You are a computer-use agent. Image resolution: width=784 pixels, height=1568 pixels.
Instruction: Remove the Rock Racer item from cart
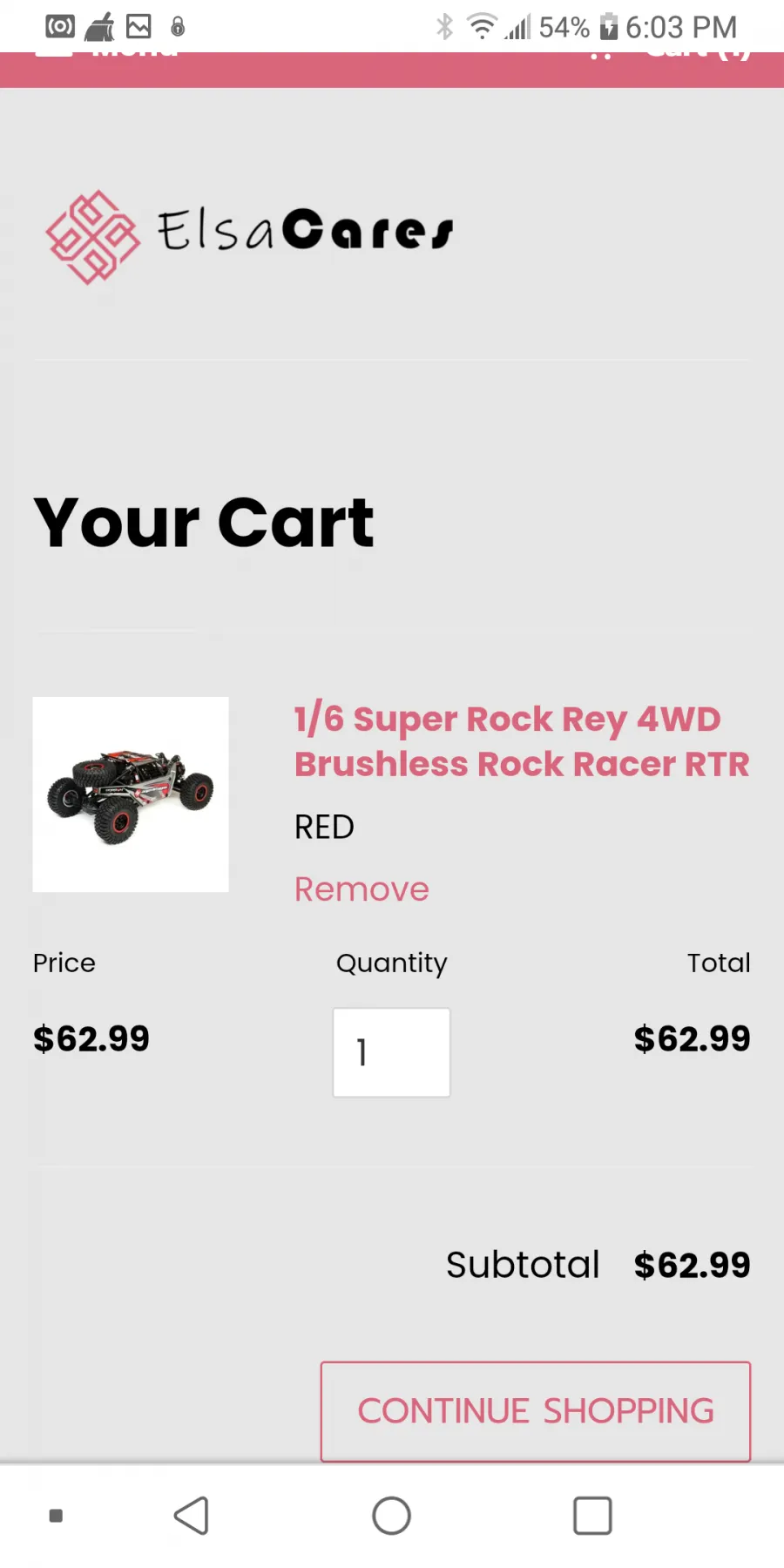point(362,889)
